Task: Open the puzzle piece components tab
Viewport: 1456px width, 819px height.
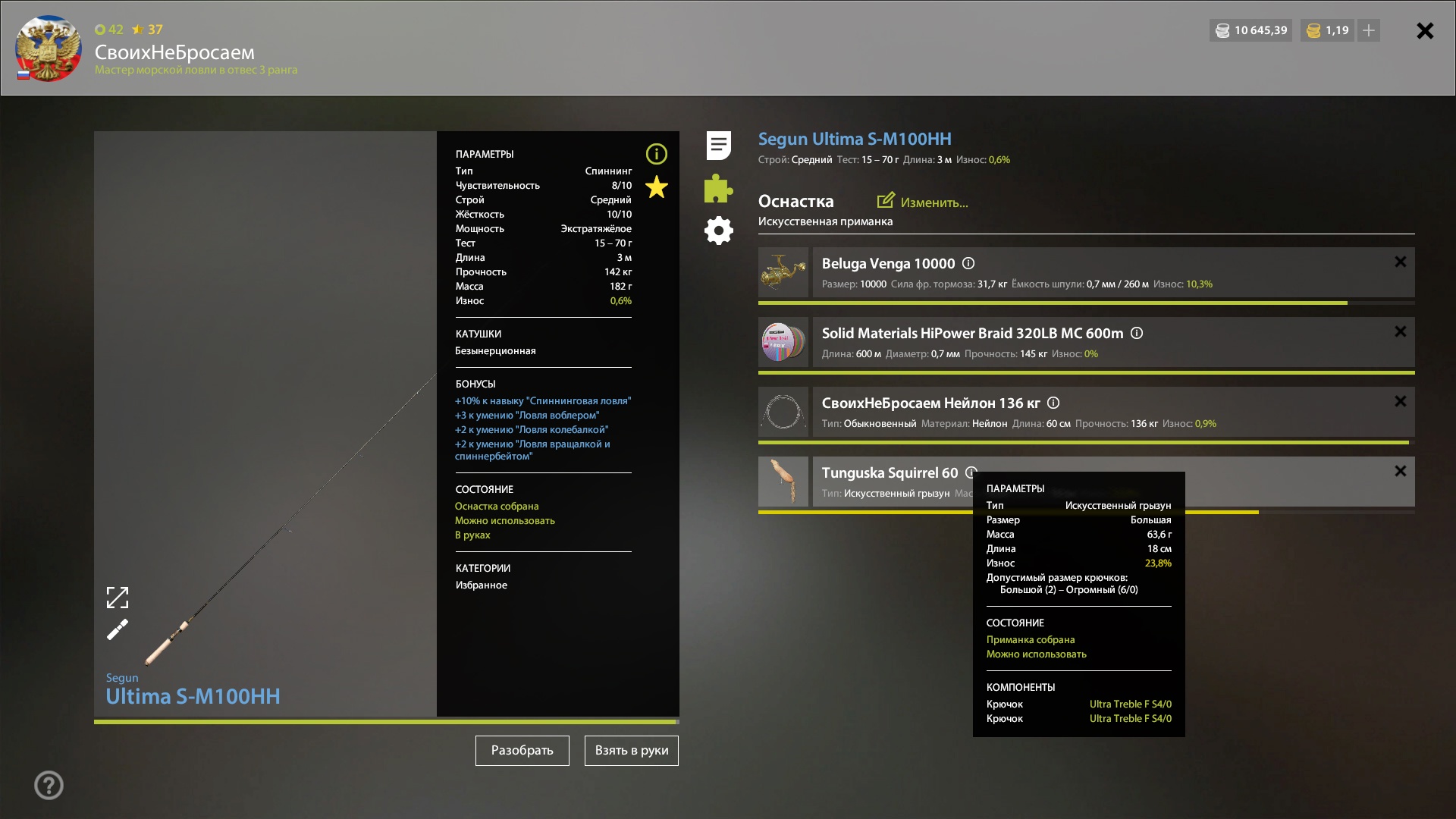Action: pyautogui.click(x=718, y=188)
